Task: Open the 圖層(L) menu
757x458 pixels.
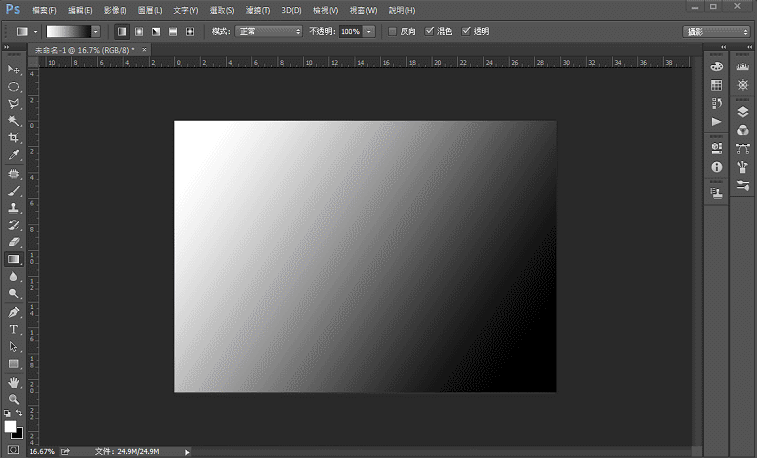Action: point(150,10)
